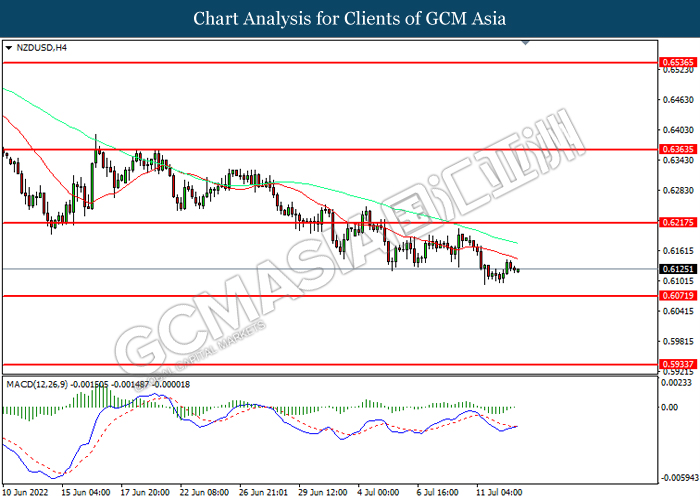Screen dimensions: 700x500
Task: Click the 4 Jul 00:00 time label
Action: click(379, 492)
